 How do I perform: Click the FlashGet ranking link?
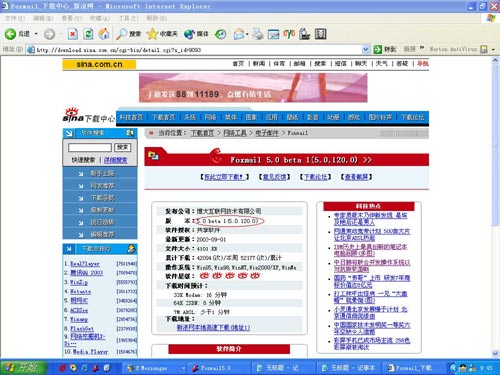(82, 329)
